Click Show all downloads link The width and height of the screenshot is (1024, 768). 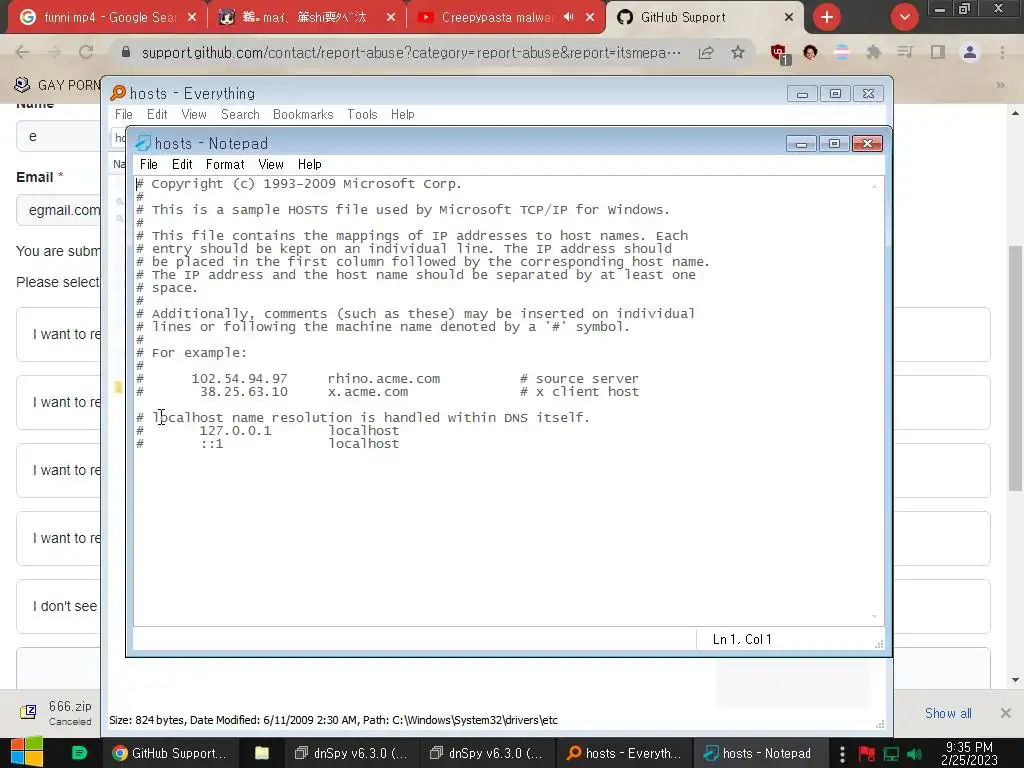pyautogui.click(x=948, y=713)
